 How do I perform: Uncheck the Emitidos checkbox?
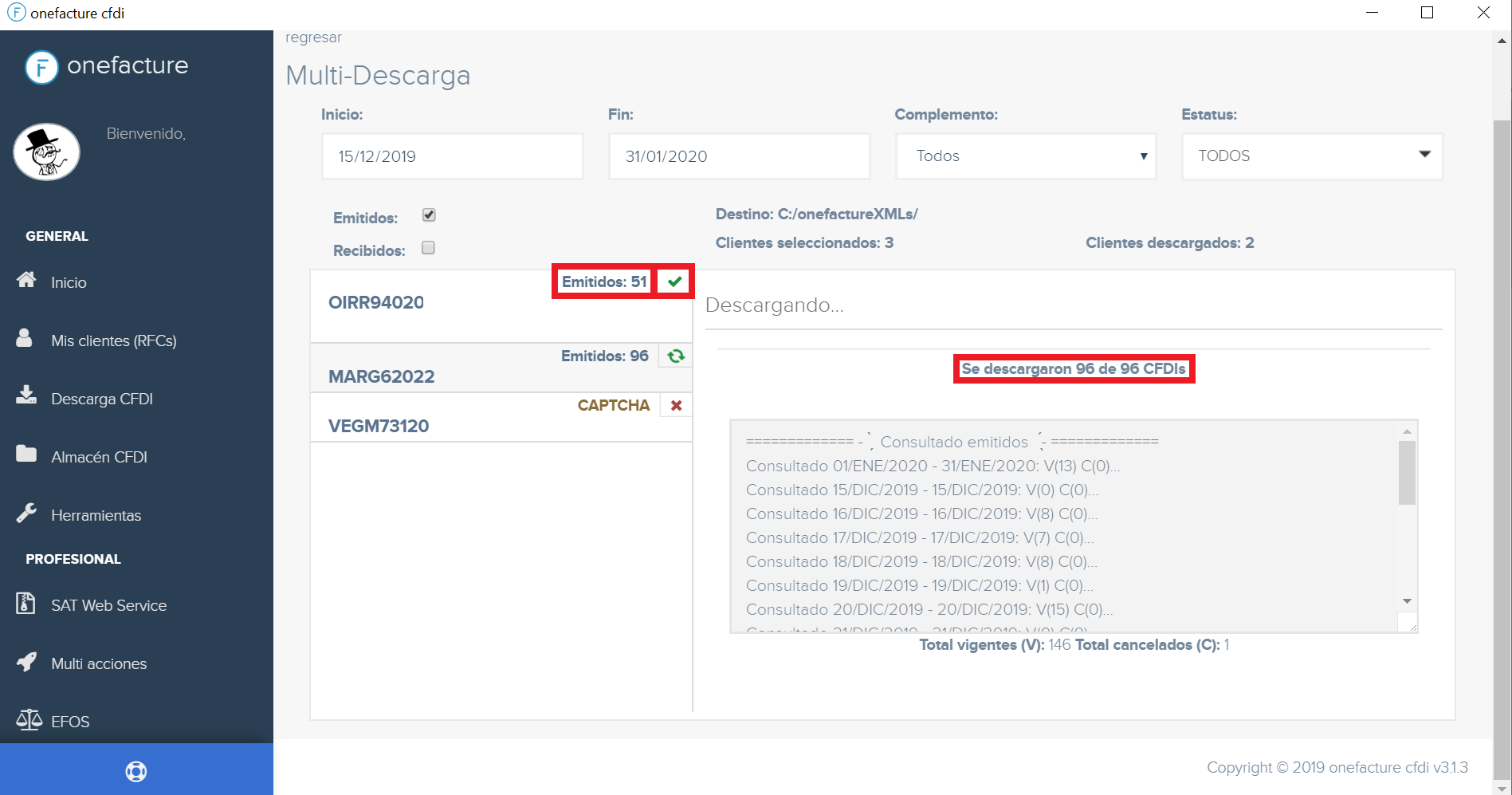pyautogui.click(x=428, y=214)
